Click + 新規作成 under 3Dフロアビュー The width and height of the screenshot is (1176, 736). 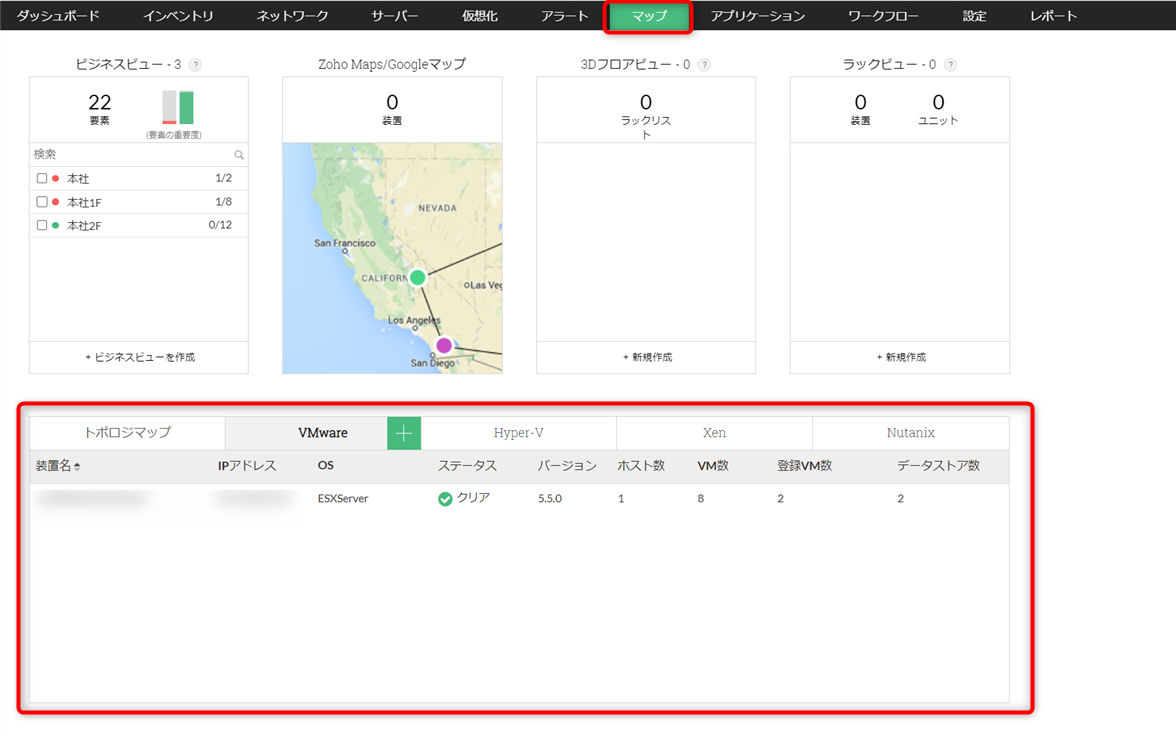tap(646, 357)
